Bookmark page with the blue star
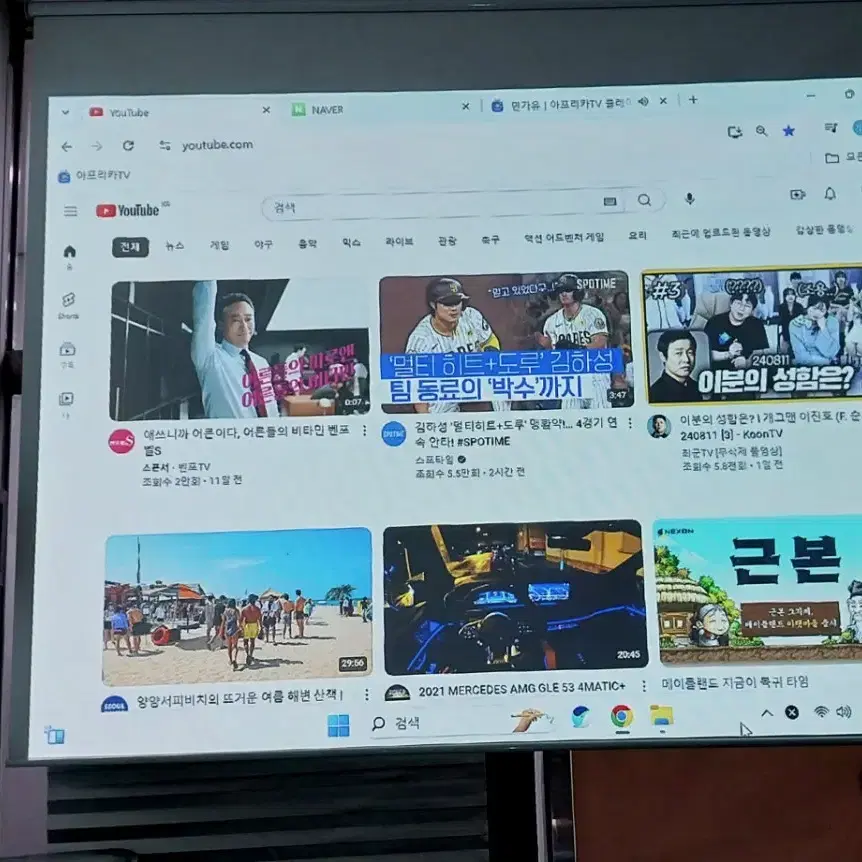 (x=789, y=131)
